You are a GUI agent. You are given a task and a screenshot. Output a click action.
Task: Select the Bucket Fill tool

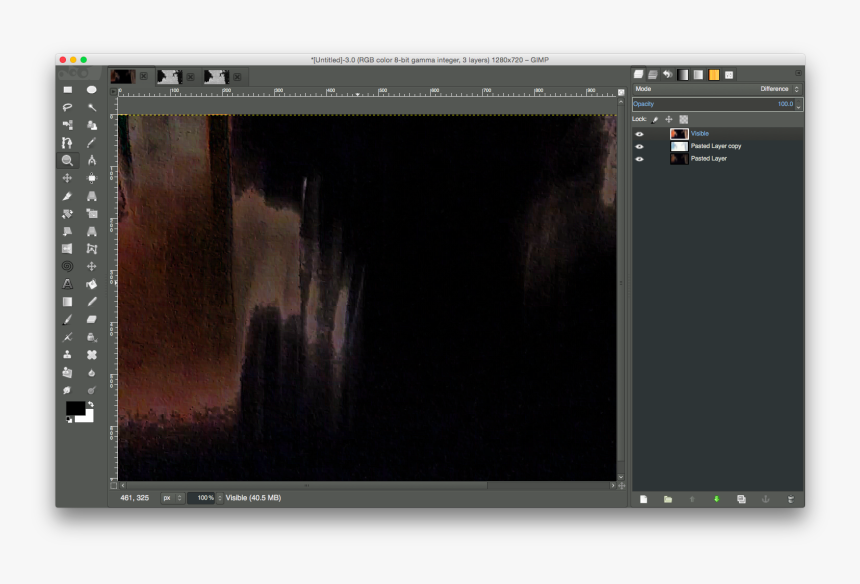click(x=92, y=284)
